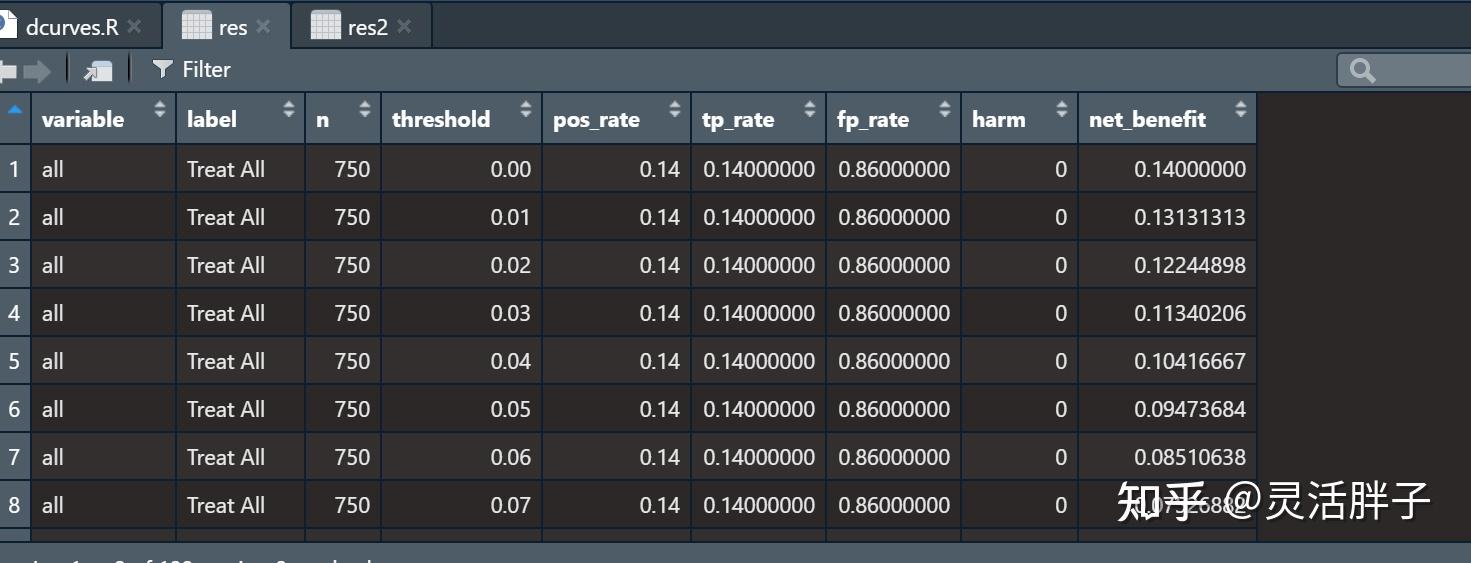This screenshot has height=563, width=1471.
Task: Open the res2 data tab
Action: (x=366, y=27)
